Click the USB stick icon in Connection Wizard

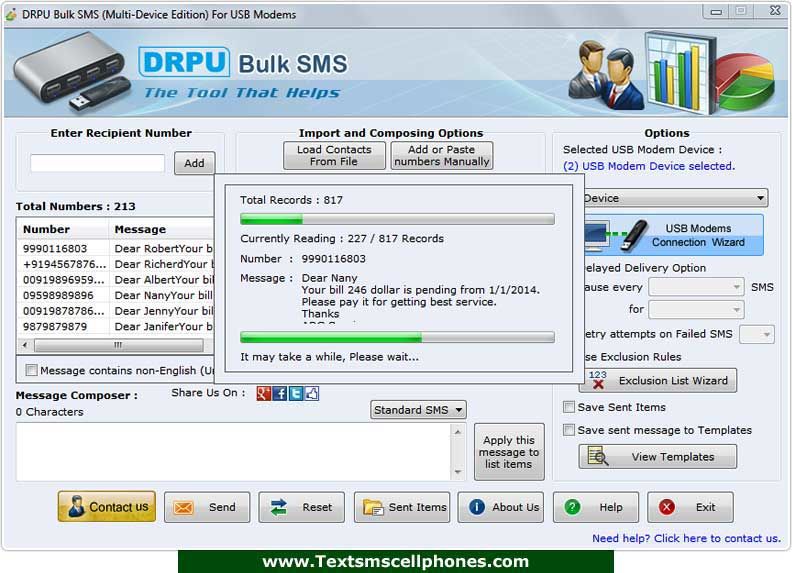[634, 235]
